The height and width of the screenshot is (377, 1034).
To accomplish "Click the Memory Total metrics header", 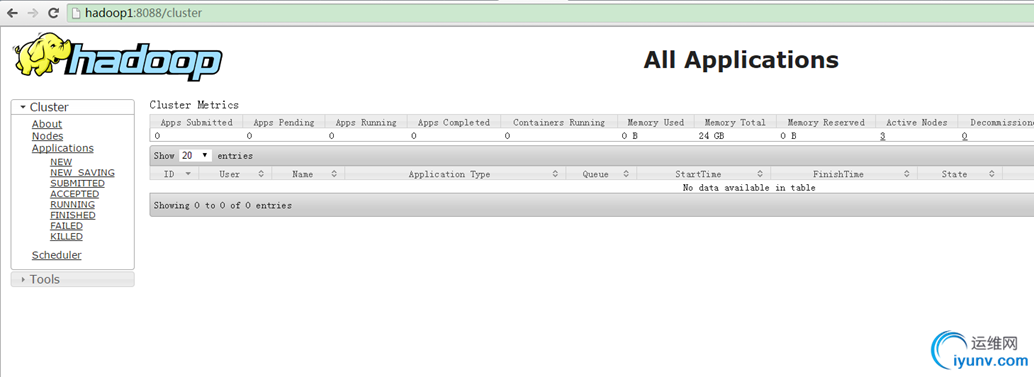I will tap(735, 122).
